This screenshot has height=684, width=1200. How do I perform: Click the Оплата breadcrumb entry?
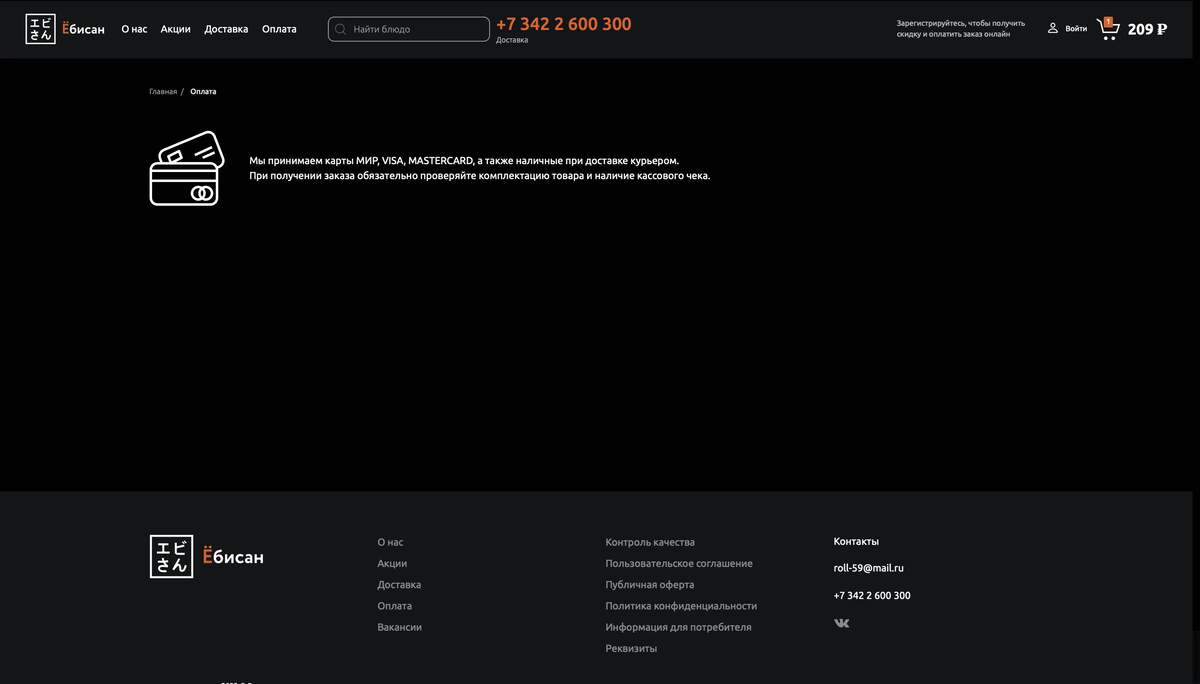(x=203, y=92)
